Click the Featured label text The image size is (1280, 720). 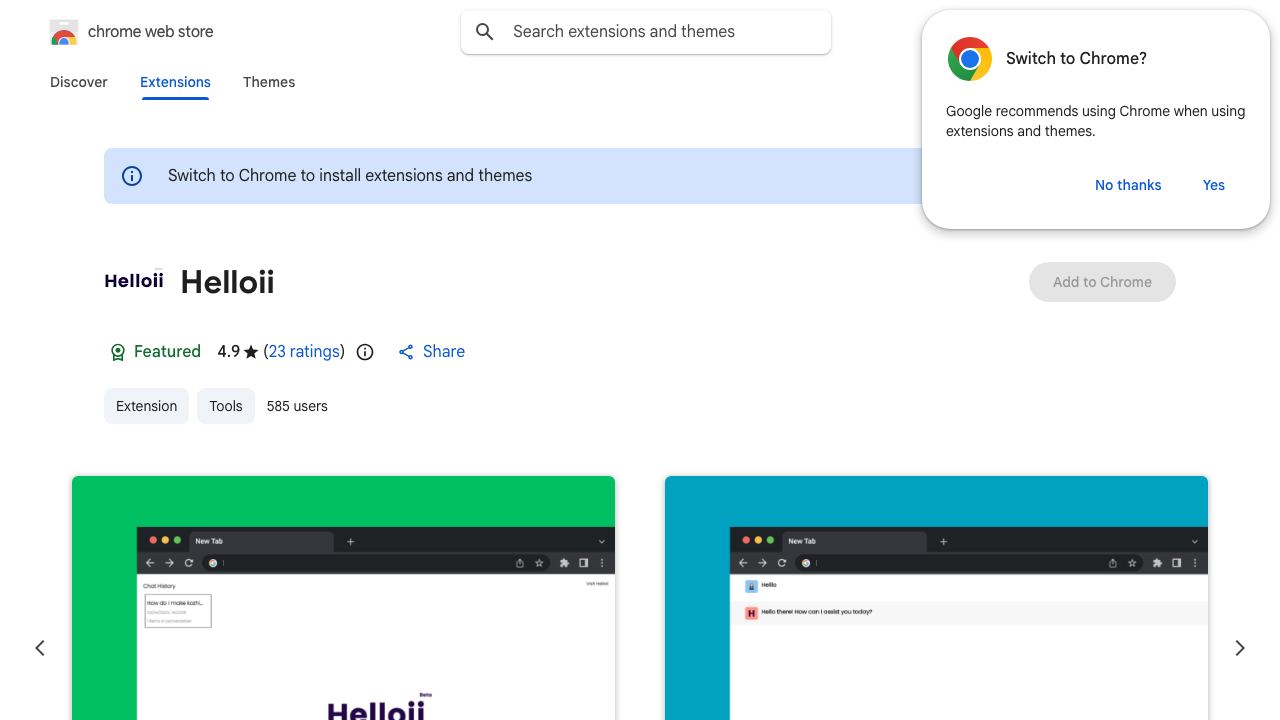167,352
